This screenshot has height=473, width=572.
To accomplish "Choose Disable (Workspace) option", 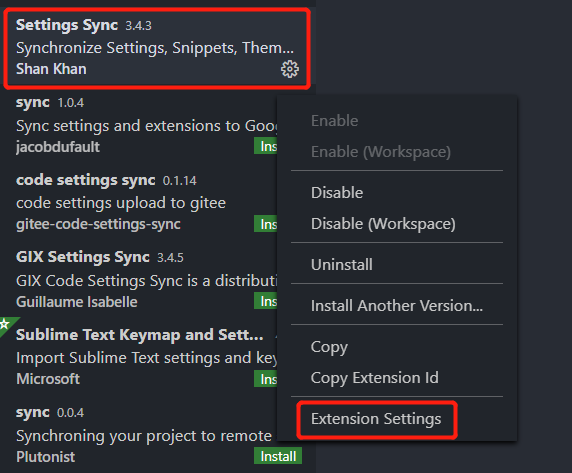I will click(383, 224).
